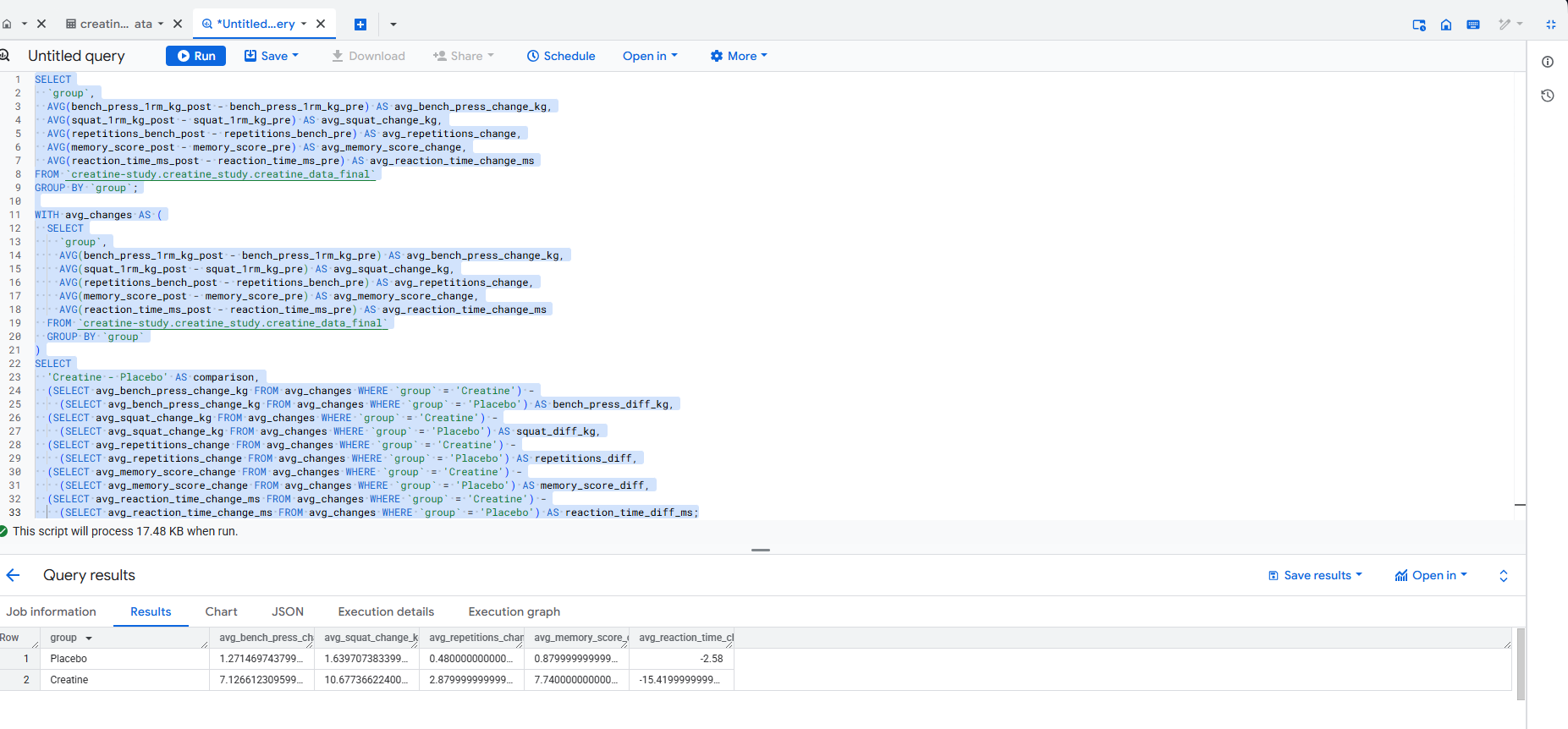Open the More settings dropdown

coord(738,56)
